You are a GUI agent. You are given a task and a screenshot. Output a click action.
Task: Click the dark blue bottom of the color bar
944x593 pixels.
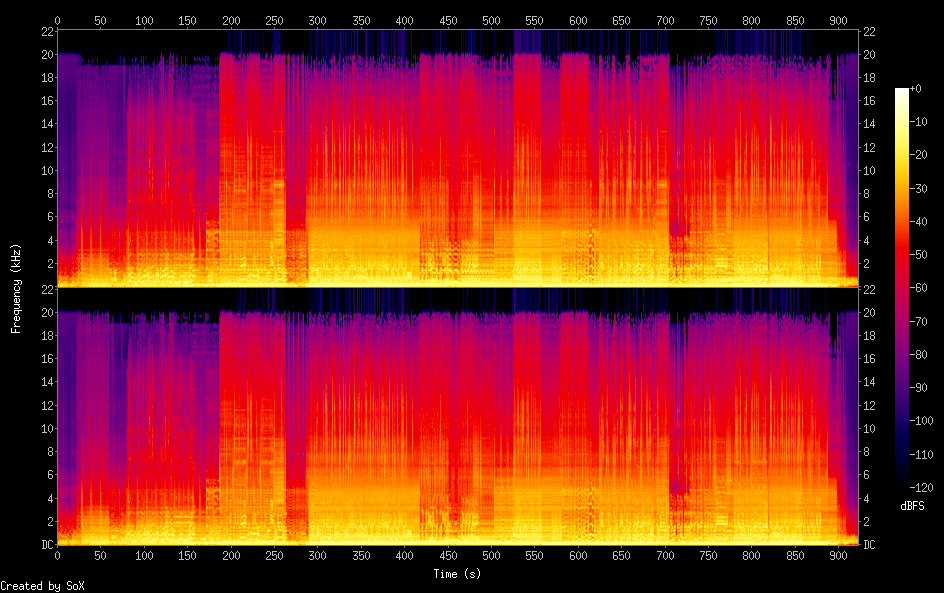coord(902,478)
